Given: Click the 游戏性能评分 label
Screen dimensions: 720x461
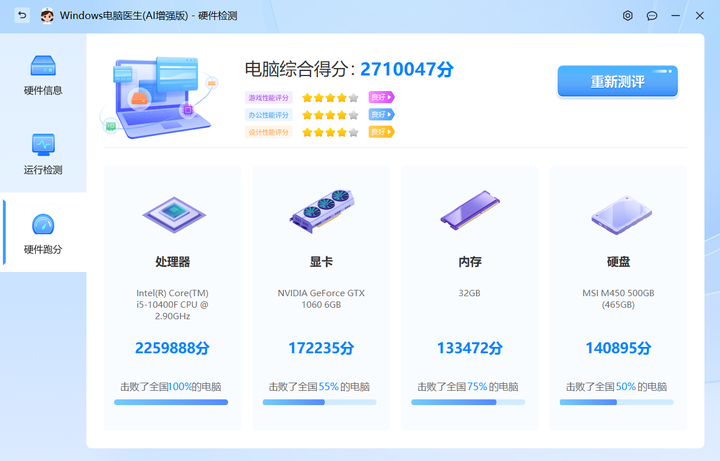Looking at the screenshot, I should coord(269,97).
